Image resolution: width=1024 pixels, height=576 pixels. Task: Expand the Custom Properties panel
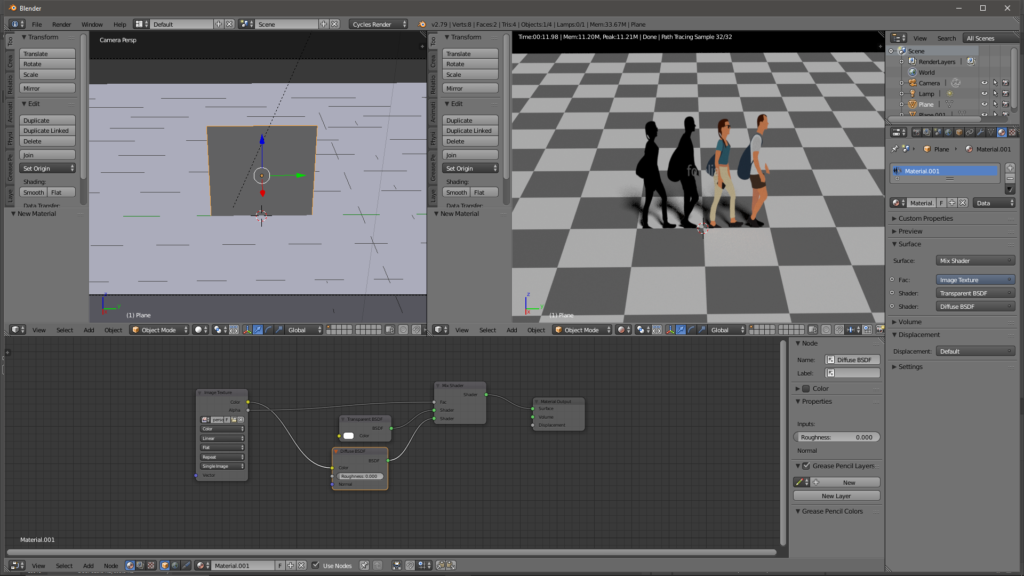click(925, 218)
